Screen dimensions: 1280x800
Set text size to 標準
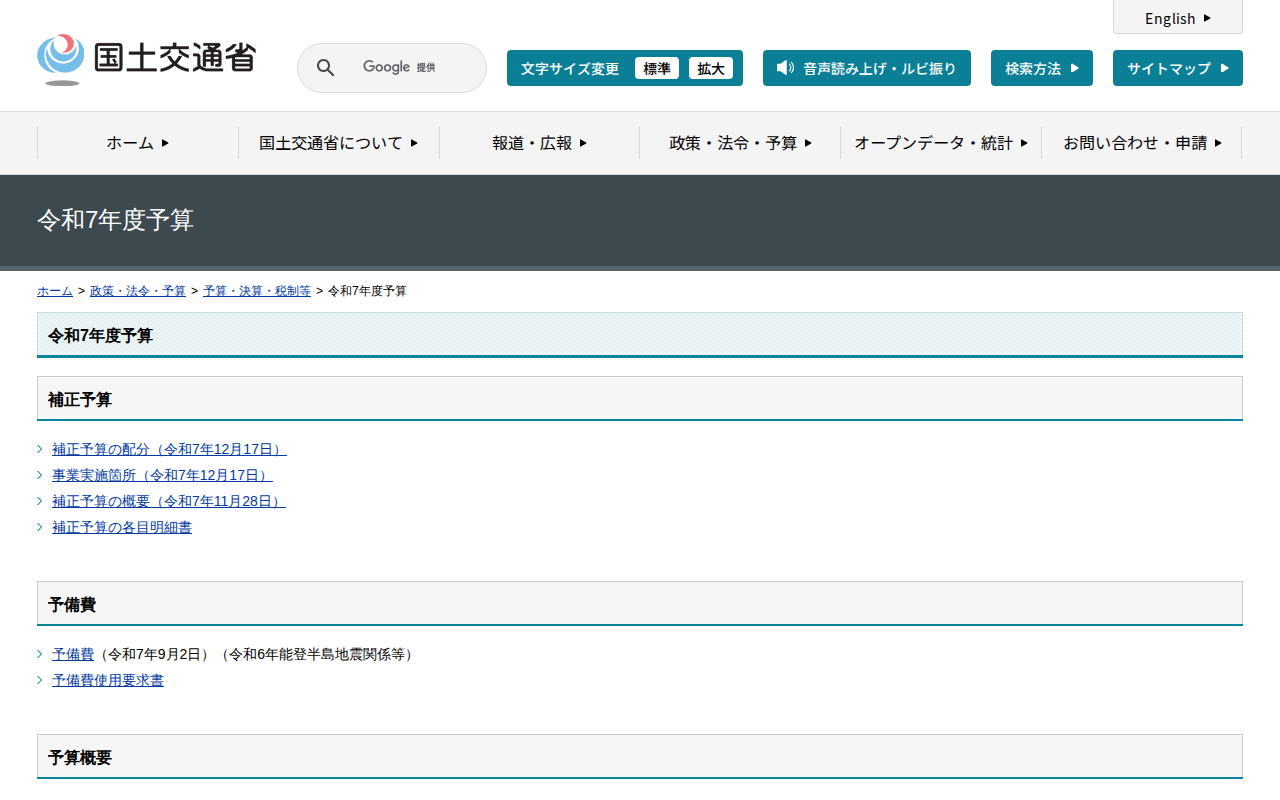(x=657, y=68)
